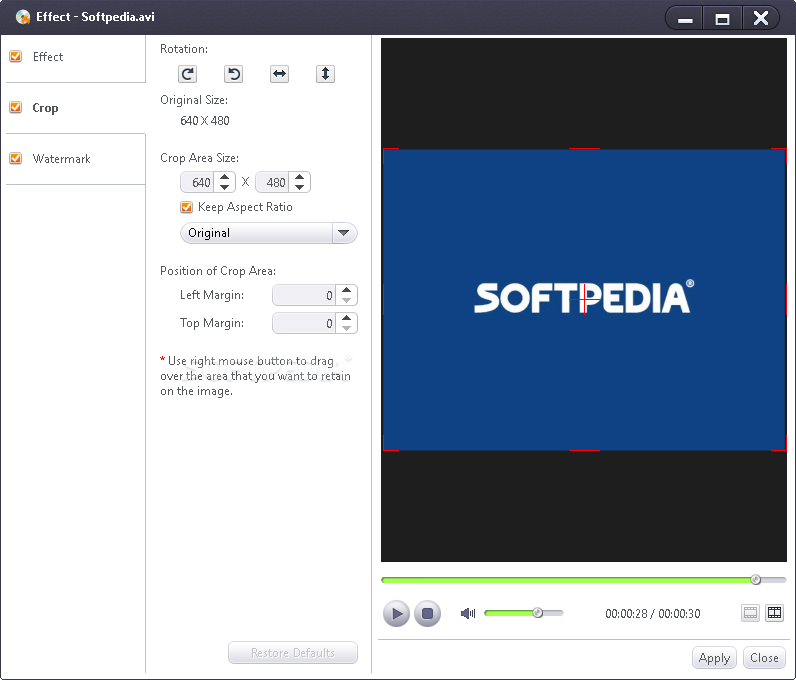The image size is (796, 680).
Task: Maximize the Effect window
Action: (722, 18)
